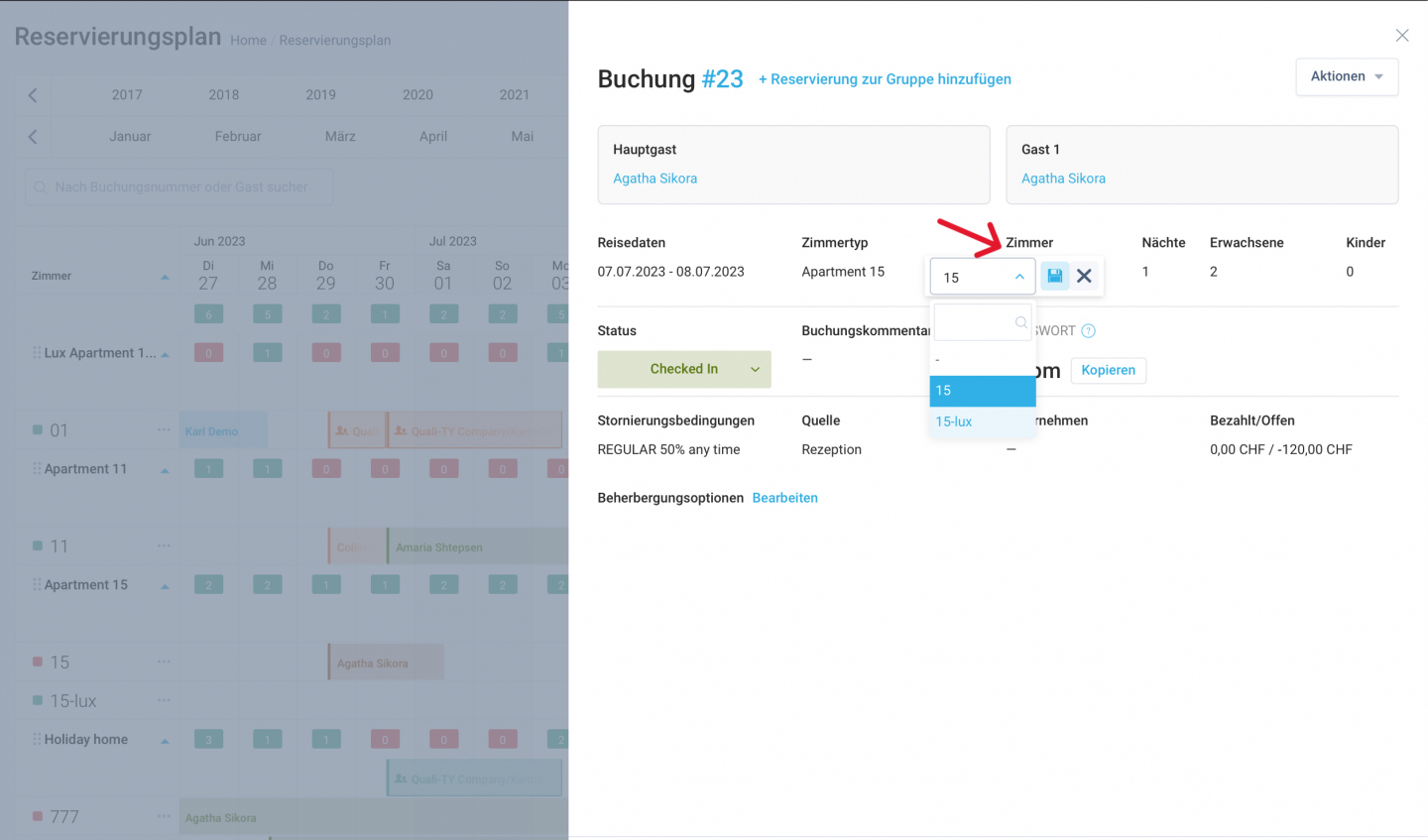This screenshot has height=840, width=1428.
Task: Select year 2021 in the timeline
Action: tap(514, 95)
